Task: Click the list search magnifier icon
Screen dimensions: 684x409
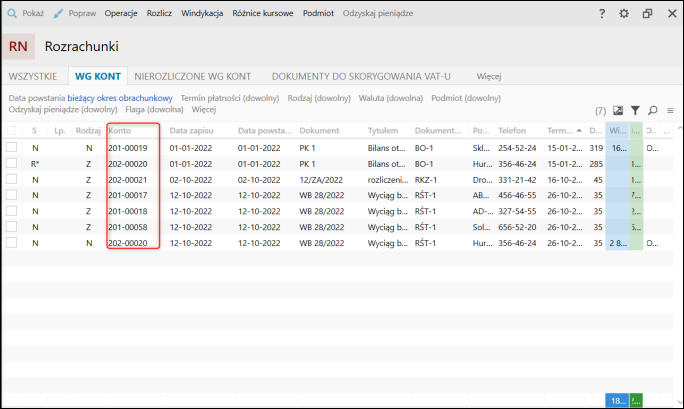Action: [653, 111]
